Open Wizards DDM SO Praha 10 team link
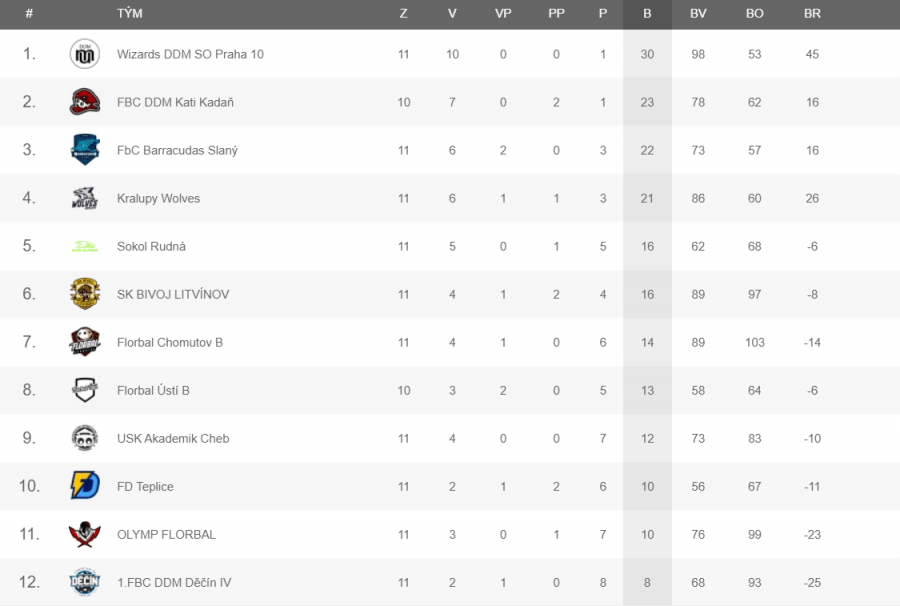 coord(190,54)
